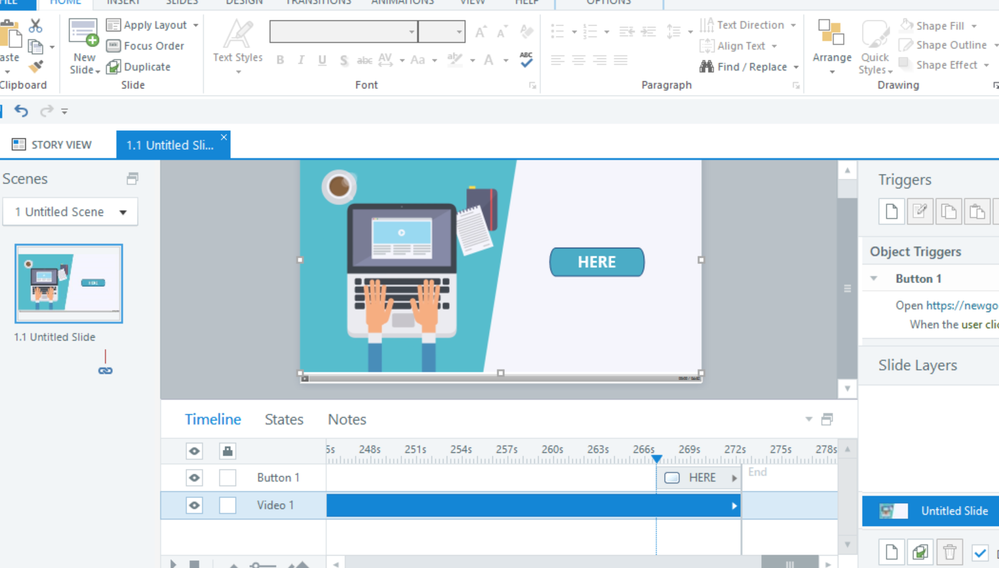Select the 1.1 Untitled Slide thumbnail
The image size is (999, 568).
pos(69,284)
